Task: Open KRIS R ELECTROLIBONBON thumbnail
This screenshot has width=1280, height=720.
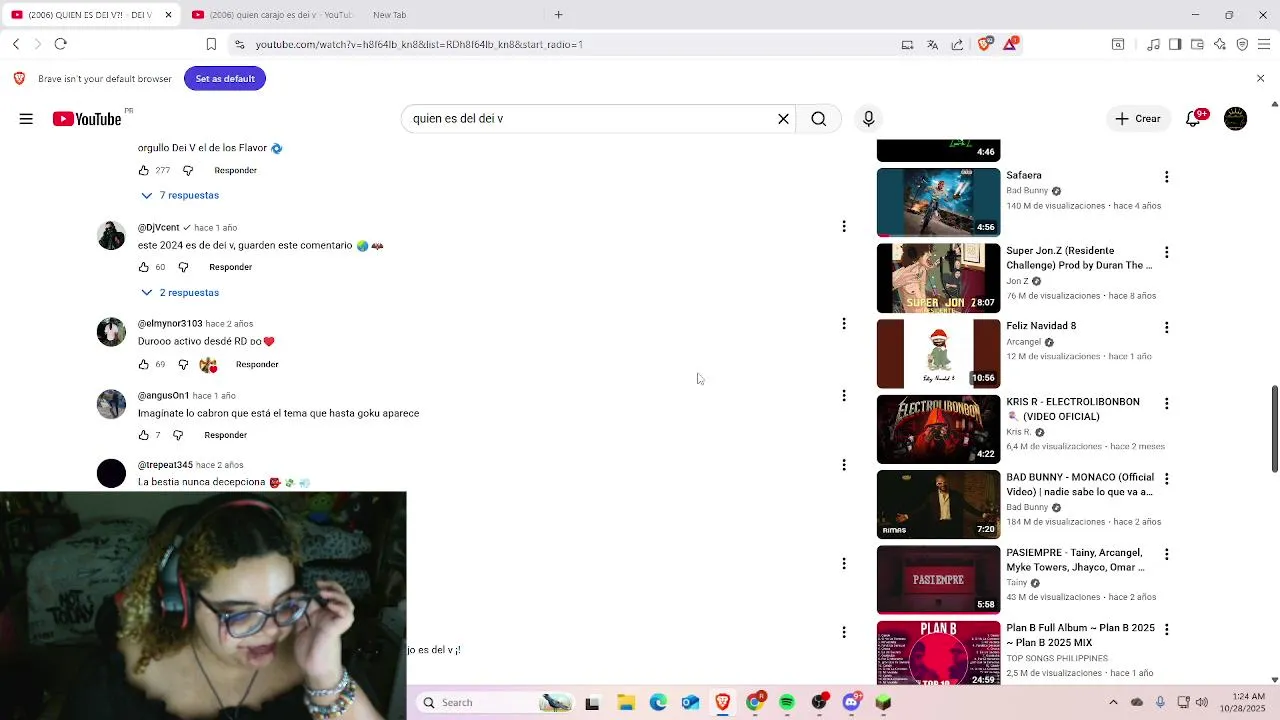Action: click(x=938, y=429)
